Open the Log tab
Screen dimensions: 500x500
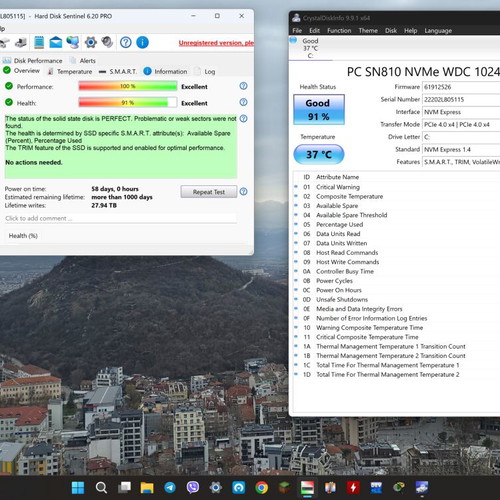point(205,71)
